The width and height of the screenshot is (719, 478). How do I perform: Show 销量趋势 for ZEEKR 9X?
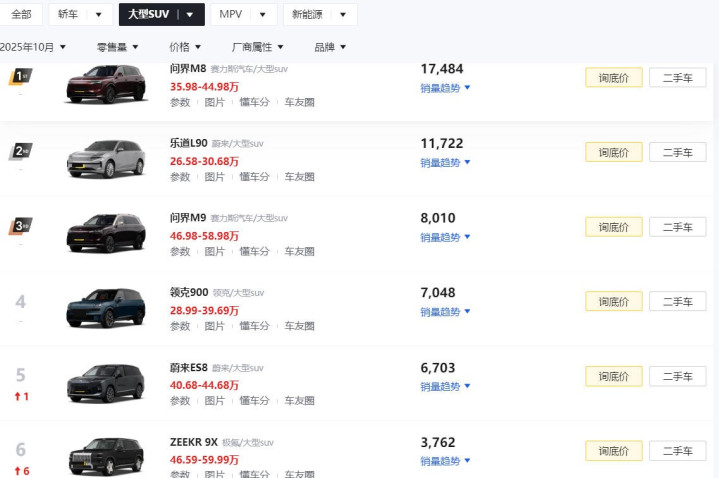tap(445, 461)
